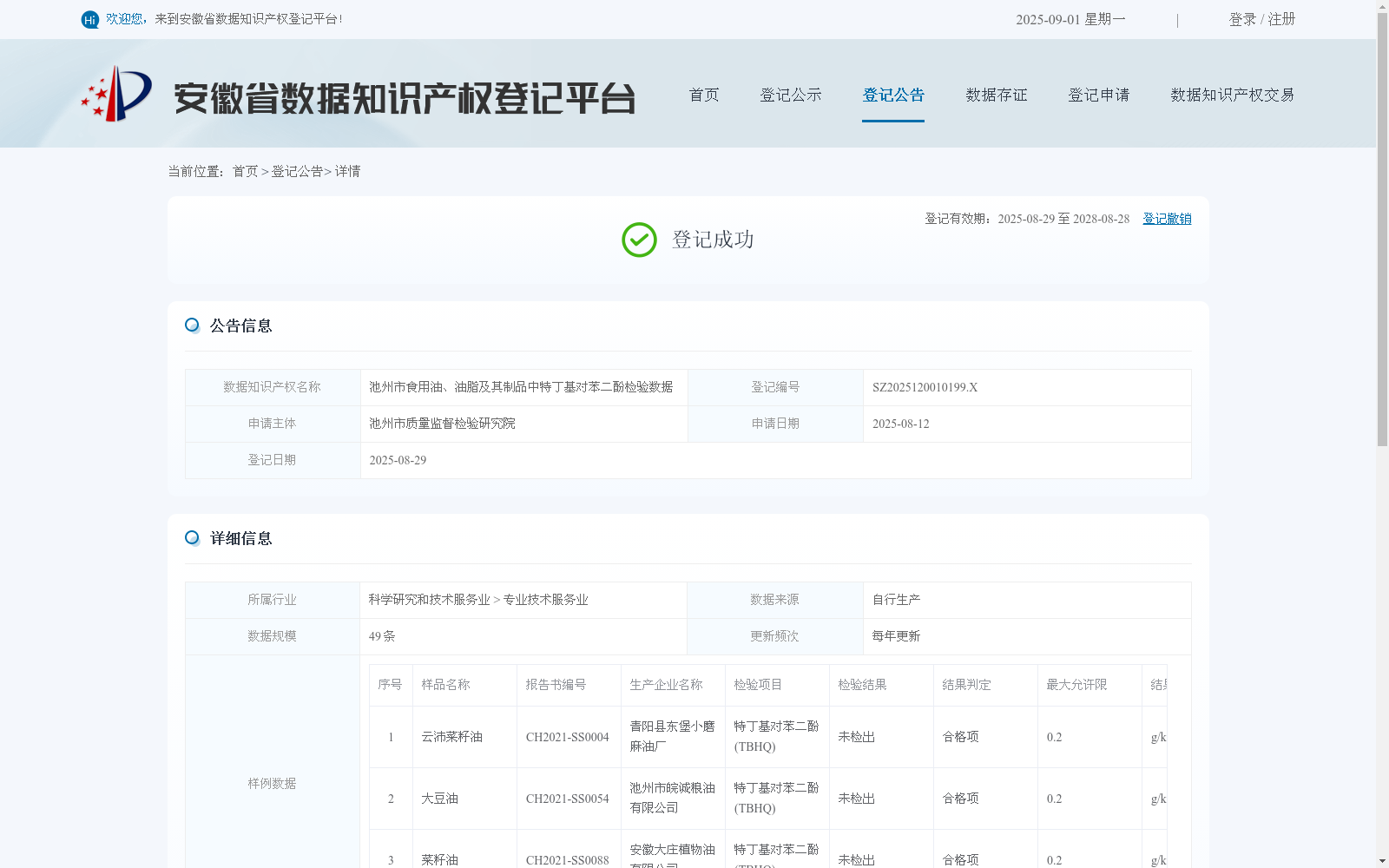Click the application date 2025-08-12
The image size is (1389, 868).
pos(901,424)
